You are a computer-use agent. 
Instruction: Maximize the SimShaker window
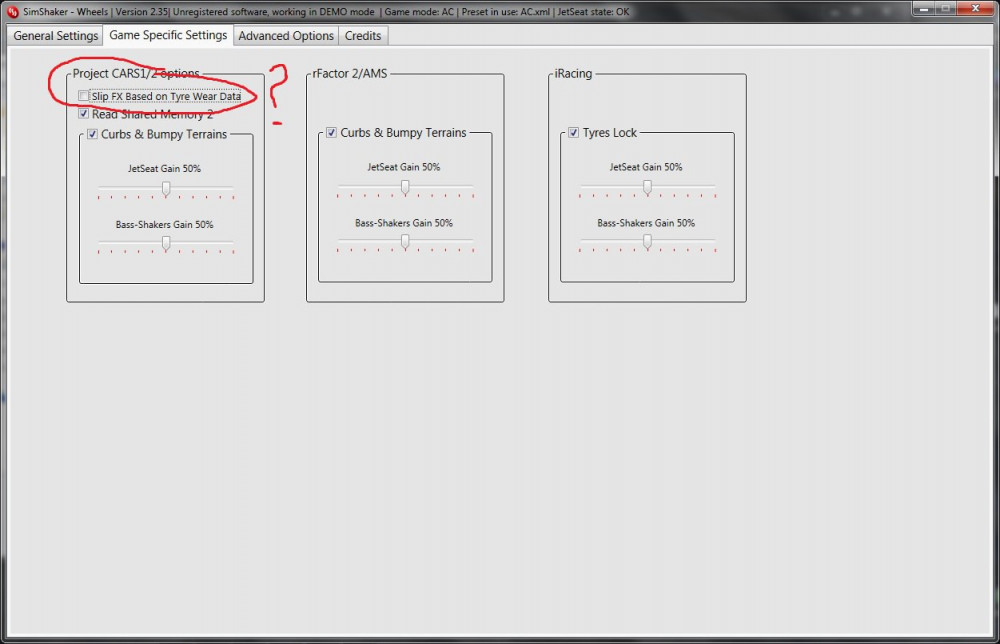[x=946, y=9]
